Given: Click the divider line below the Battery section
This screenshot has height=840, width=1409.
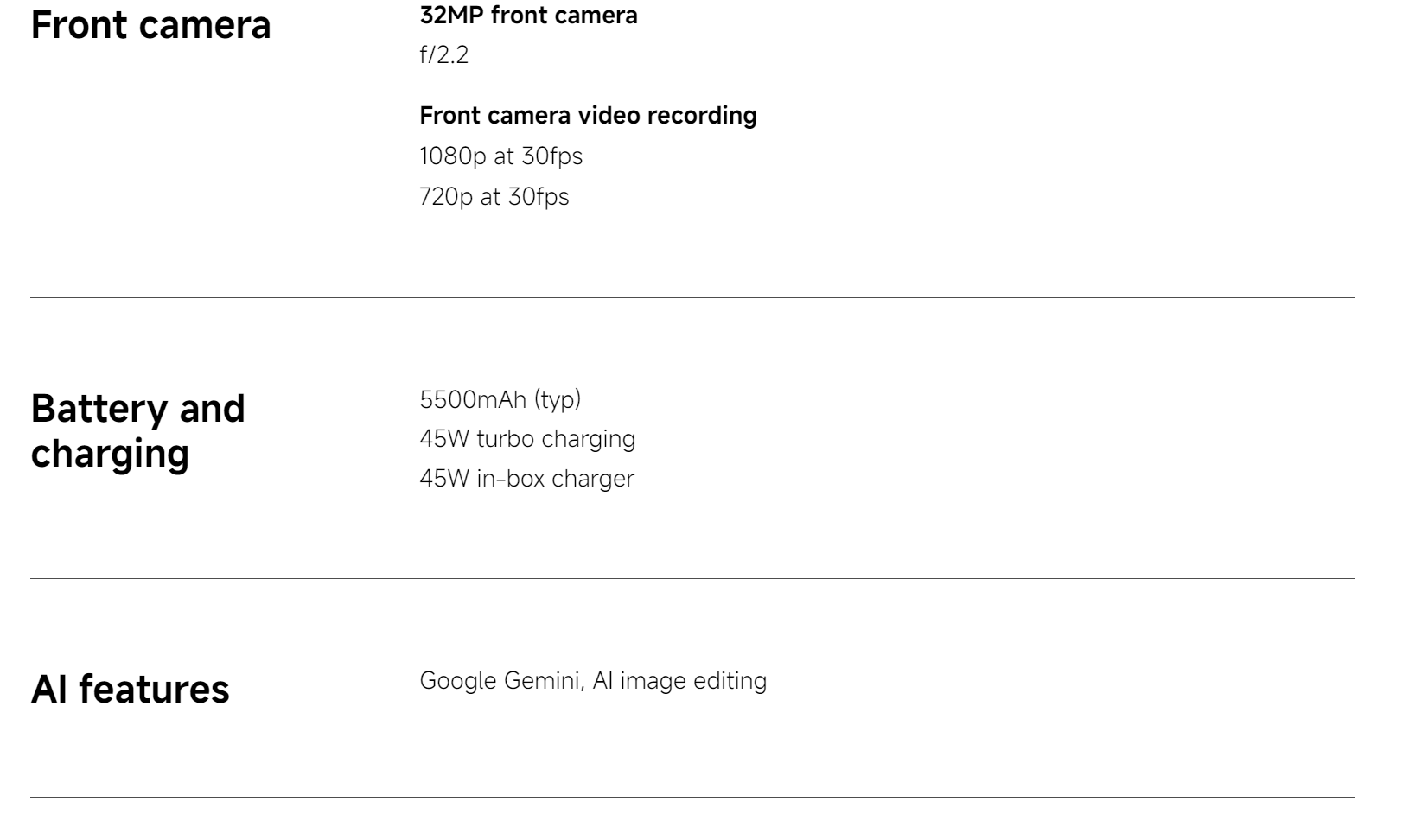Looking at the screenshot, I should (x=692, y=579).
